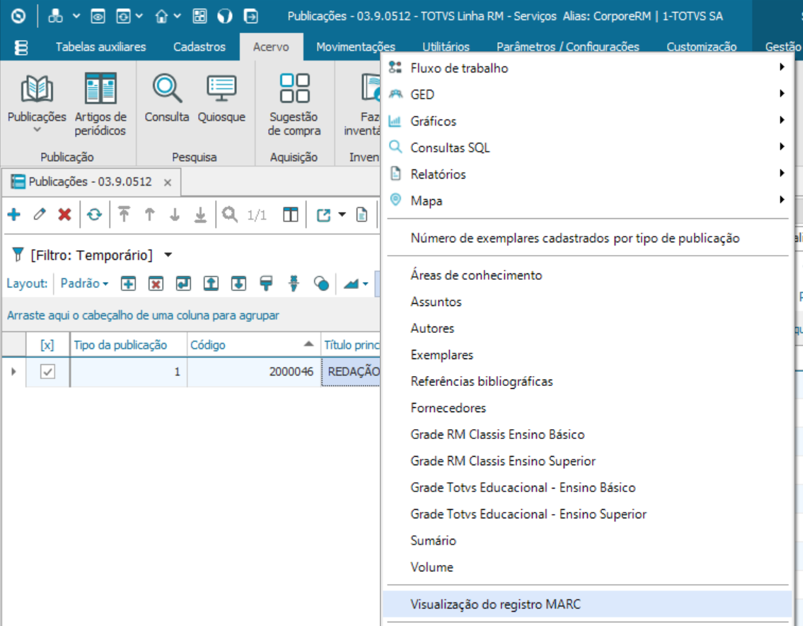Click the export icon in the grid toolbar
Viewport: 803px width, 626px height.
[324, 215]
